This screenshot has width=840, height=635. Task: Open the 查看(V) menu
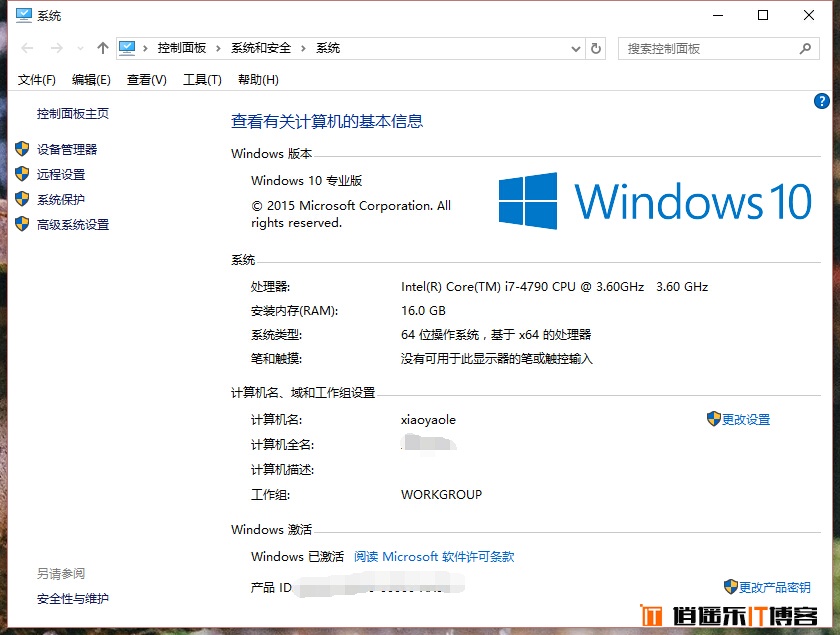point(147,80)
